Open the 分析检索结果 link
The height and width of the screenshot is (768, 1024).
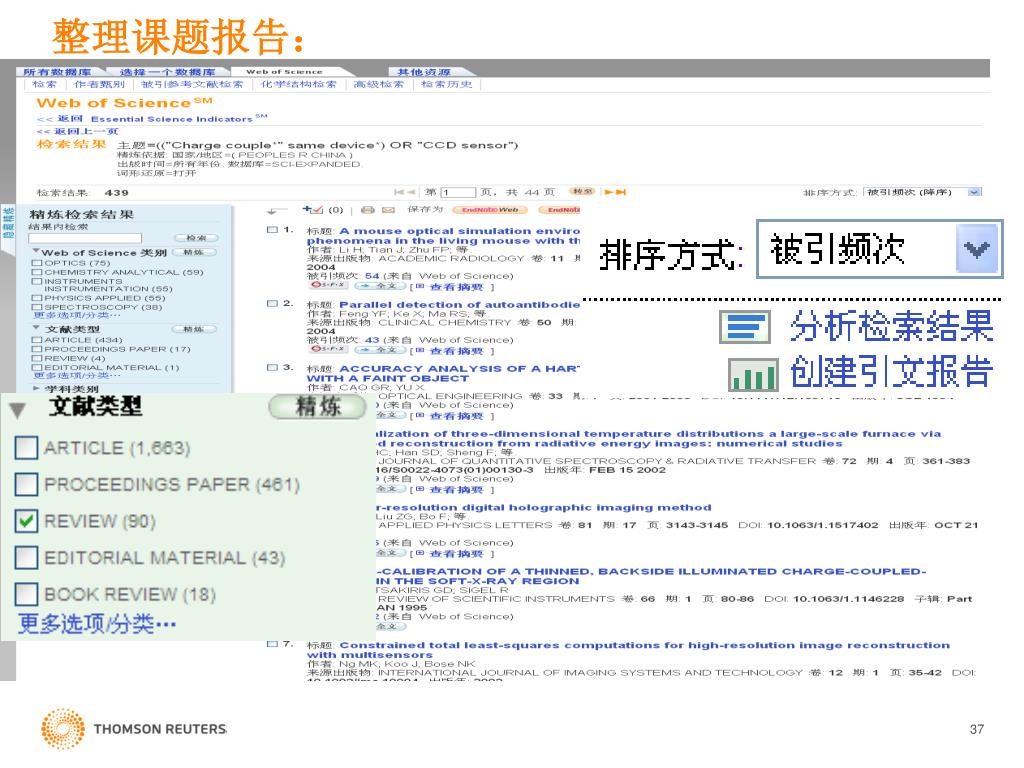click(x=891, y=327)
